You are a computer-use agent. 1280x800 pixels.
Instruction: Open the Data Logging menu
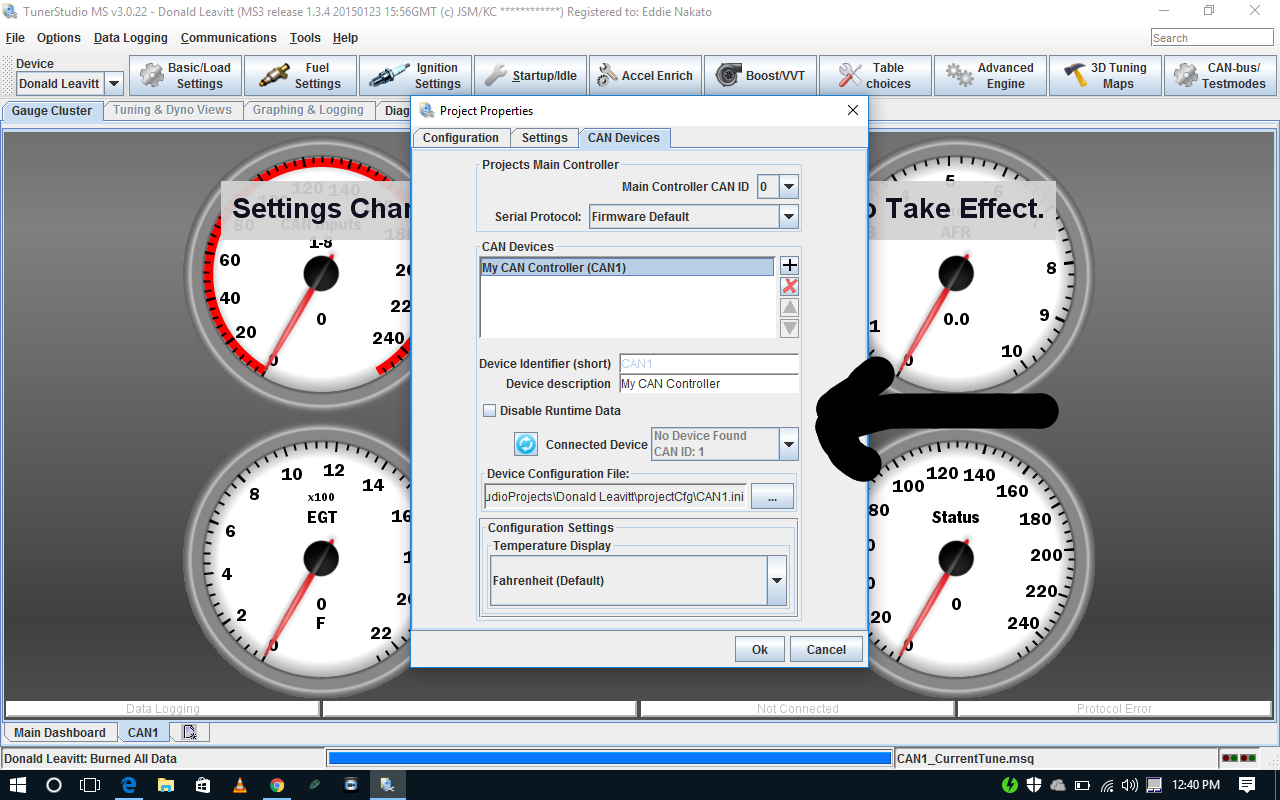(x=131, y=38)
